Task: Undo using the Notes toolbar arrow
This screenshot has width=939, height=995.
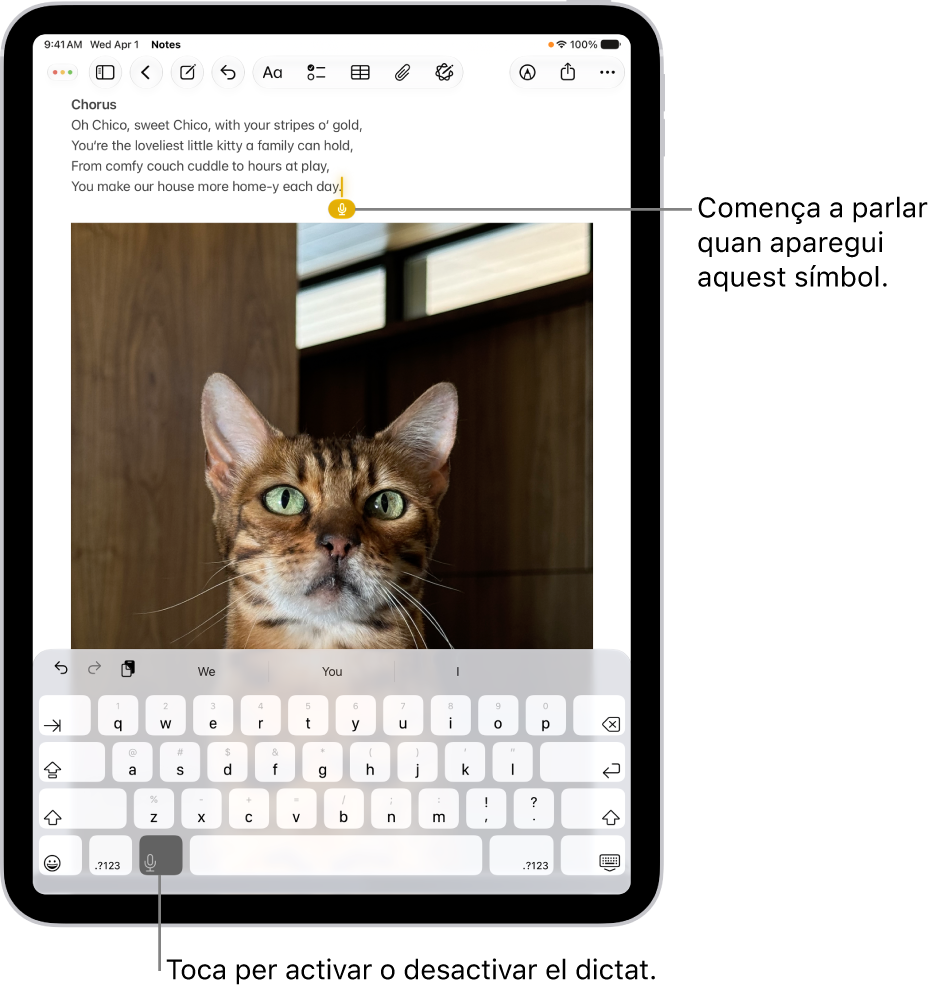Action: (x=228, y=73)
